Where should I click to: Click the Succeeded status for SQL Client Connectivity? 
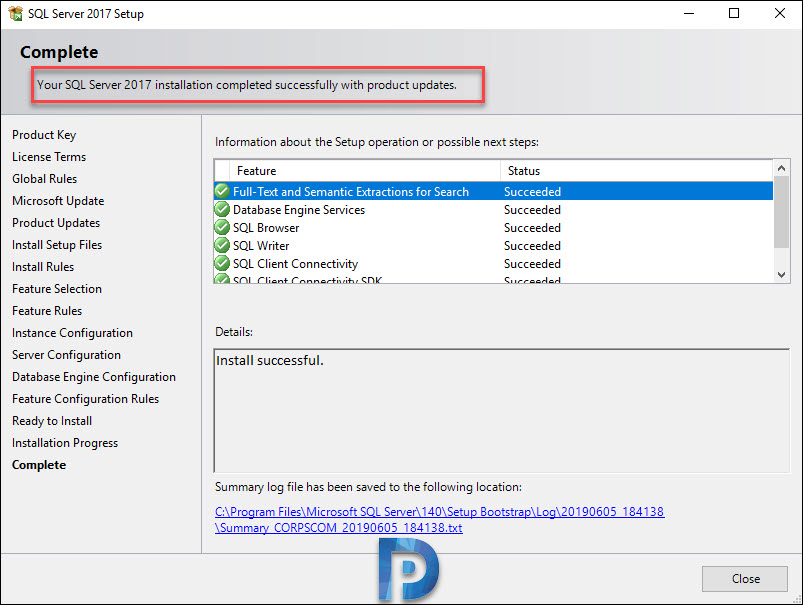point(532,264)
